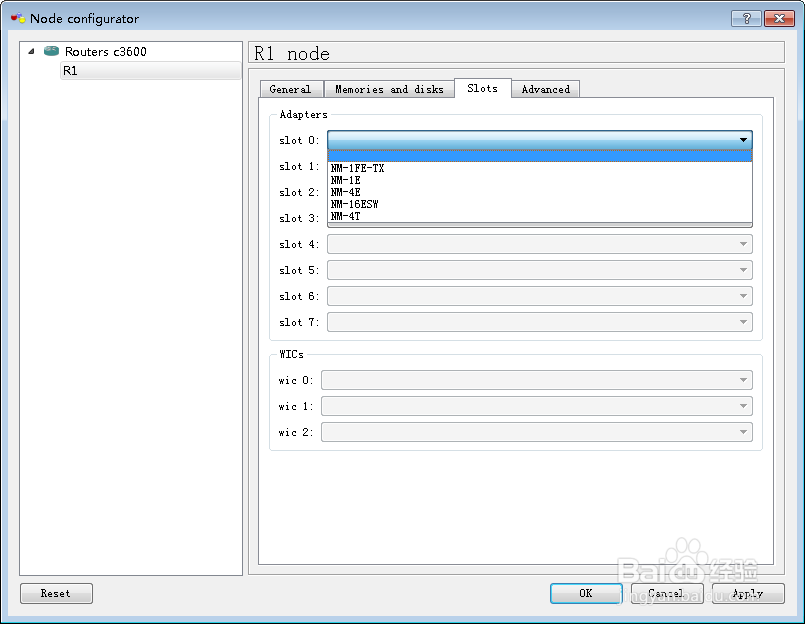Click the R1 node heading text

tap(292, 53)
